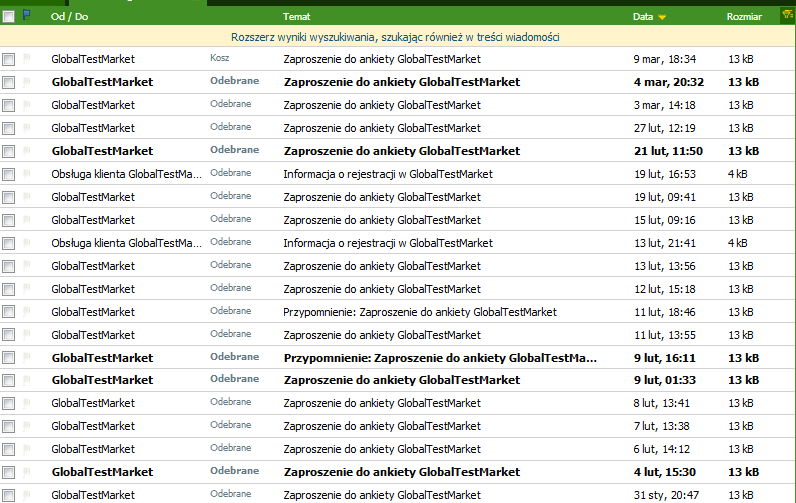Click 13 kB size in 11 lut, 13:55 row
The width and height of the screenshot is (796, 503).
(741, 335)
